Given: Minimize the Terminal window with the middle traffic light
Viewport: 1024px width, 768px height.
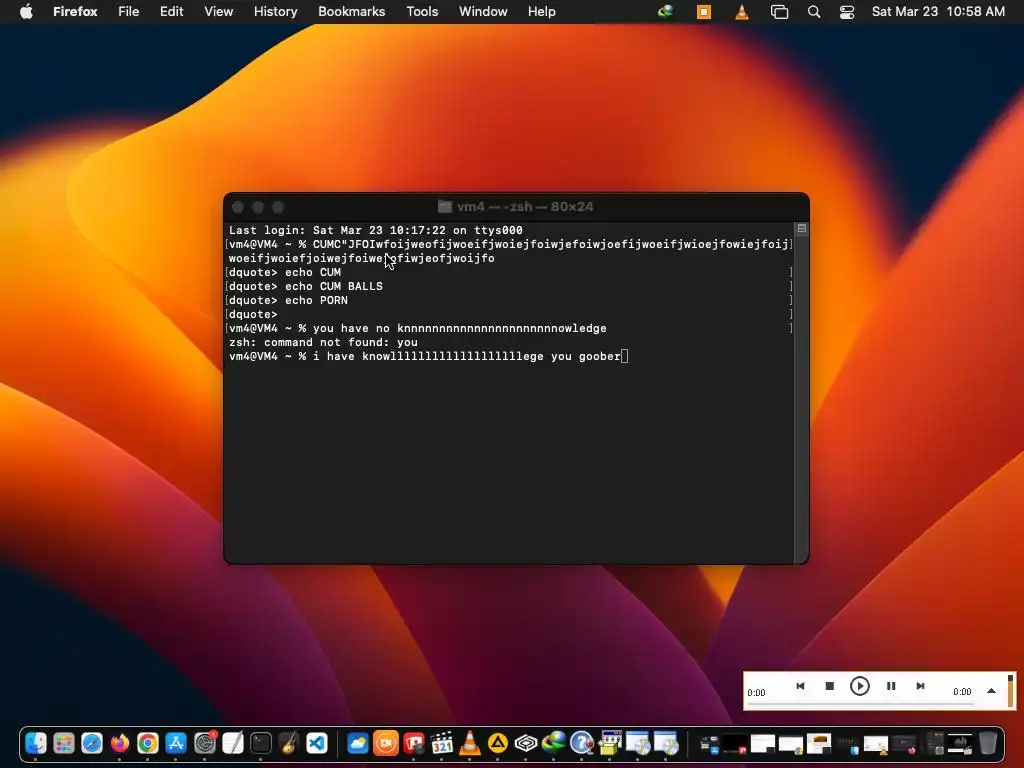Looking at the screenshot, I should [x=258, y=207].
